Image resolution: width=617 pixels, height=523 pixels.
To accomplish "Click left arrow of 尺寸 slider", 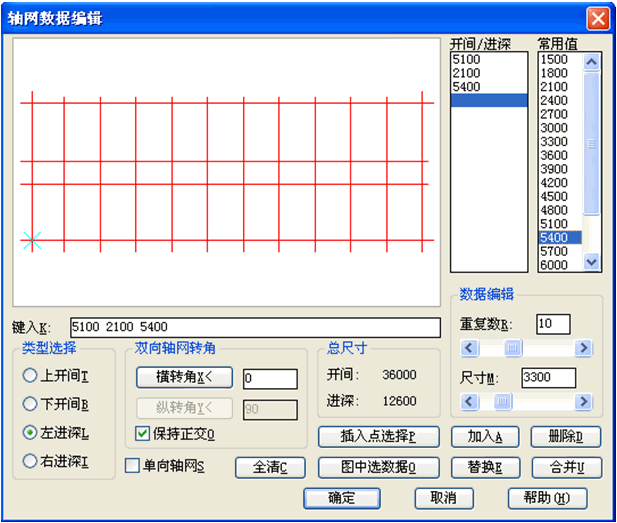I will (467, 402).
